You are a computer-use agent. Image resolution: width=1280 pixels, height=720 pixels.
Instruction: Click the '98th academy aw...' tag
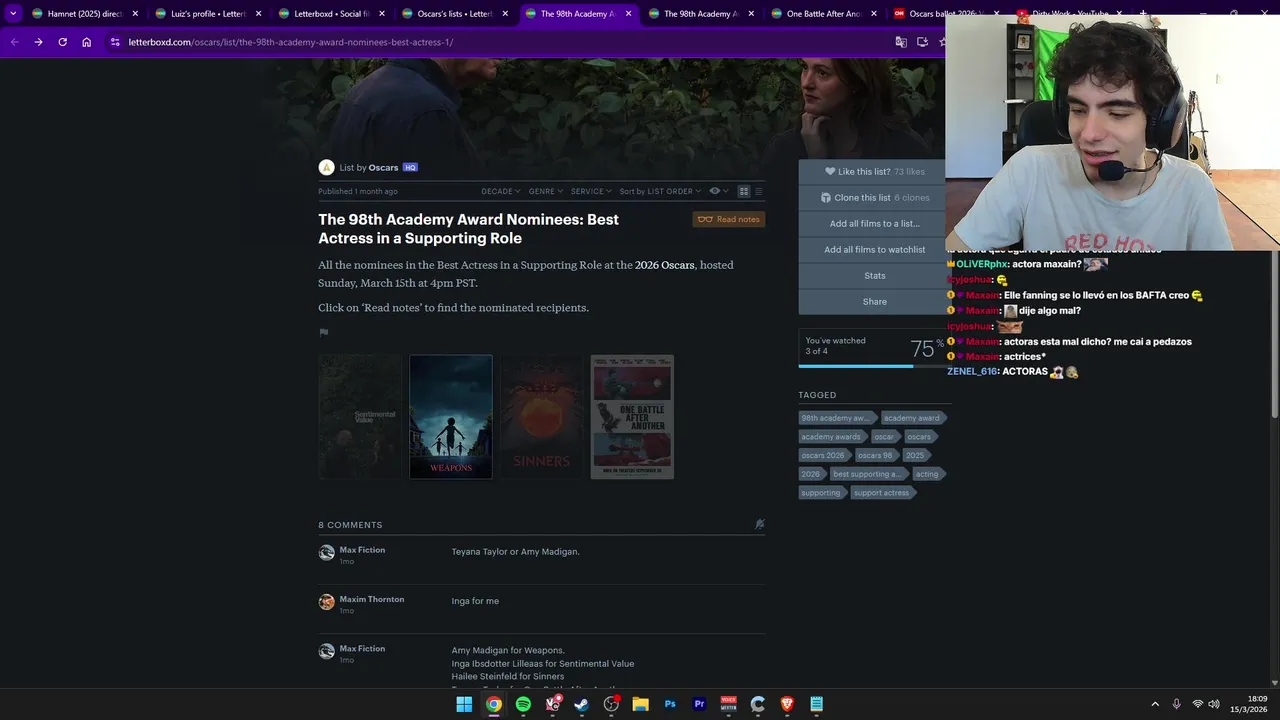tap(836, 418)
